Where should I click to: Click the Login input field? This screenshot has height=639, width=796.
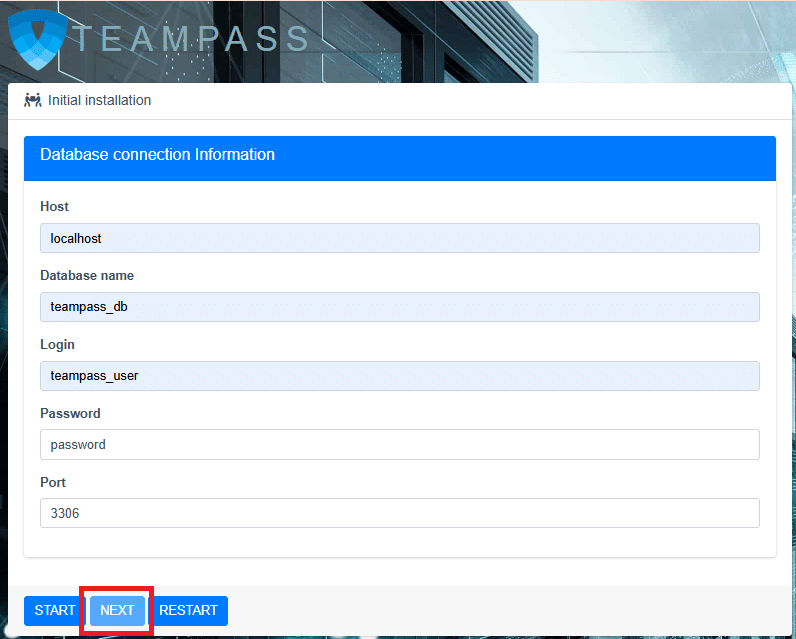[x=400, y=376]
